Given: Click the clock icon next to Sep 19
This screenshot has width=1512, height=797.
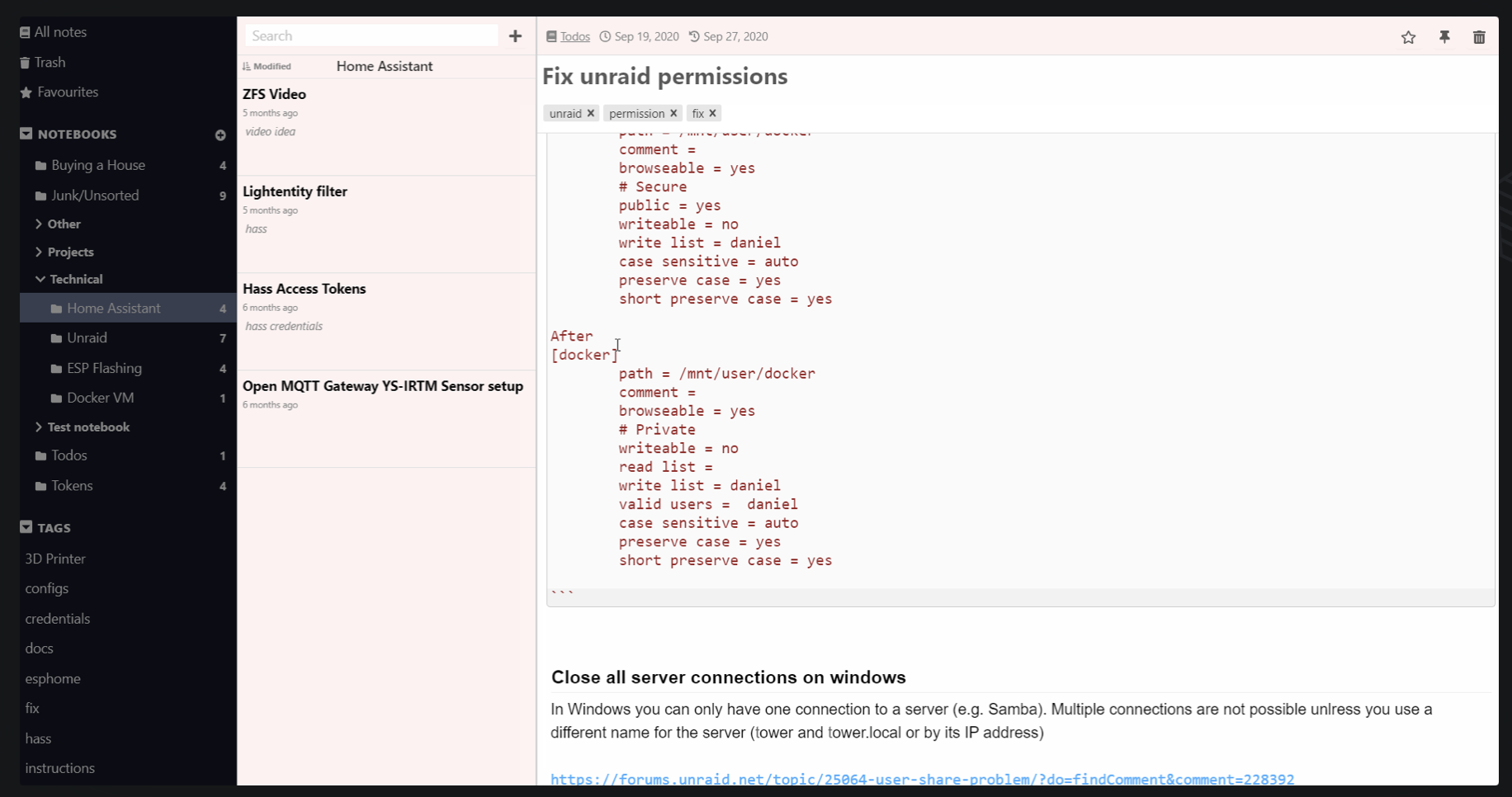Looking at the screenshot, I should 603,36.
